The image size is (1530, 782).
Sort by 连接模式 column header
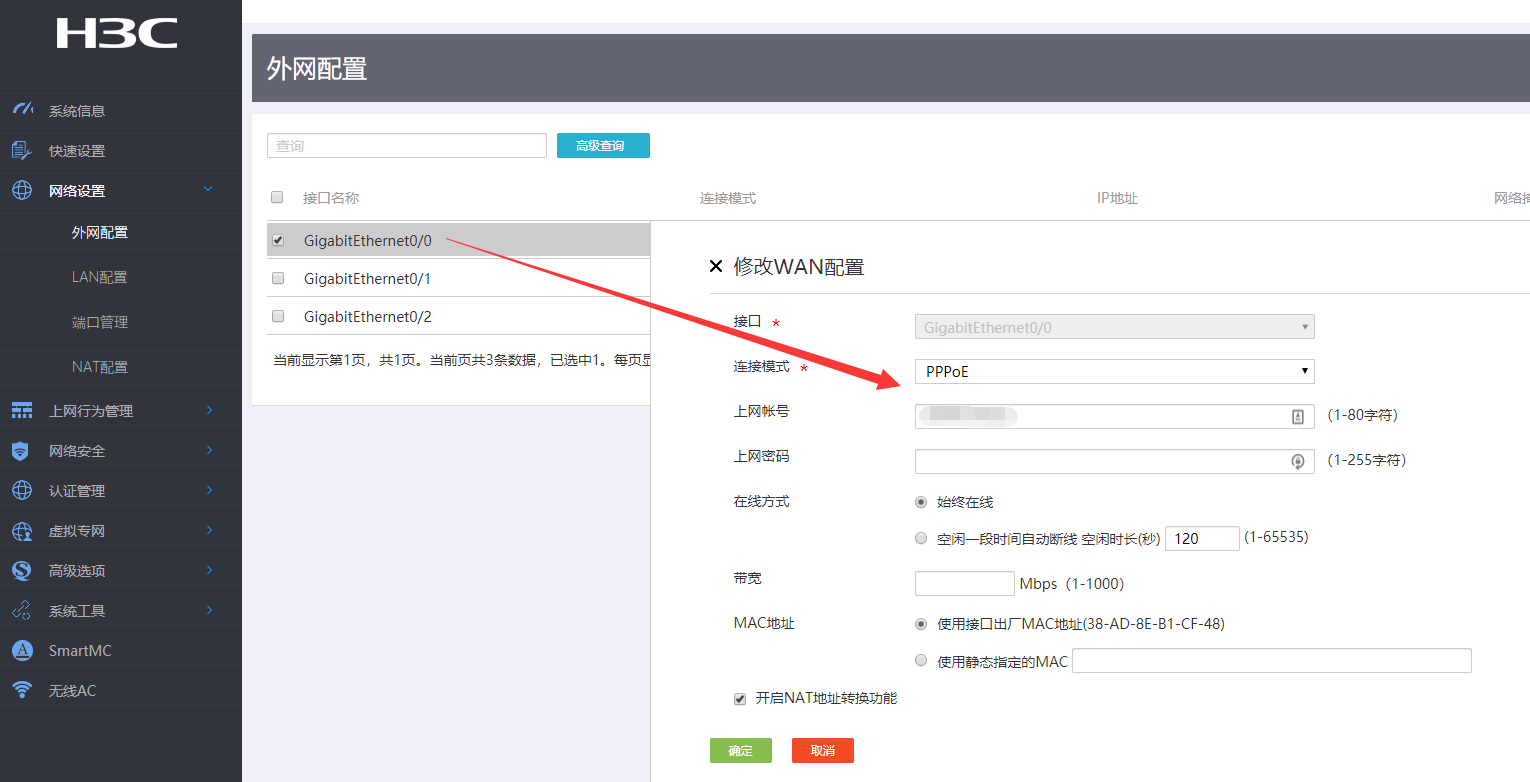click(x=728, y=198)
